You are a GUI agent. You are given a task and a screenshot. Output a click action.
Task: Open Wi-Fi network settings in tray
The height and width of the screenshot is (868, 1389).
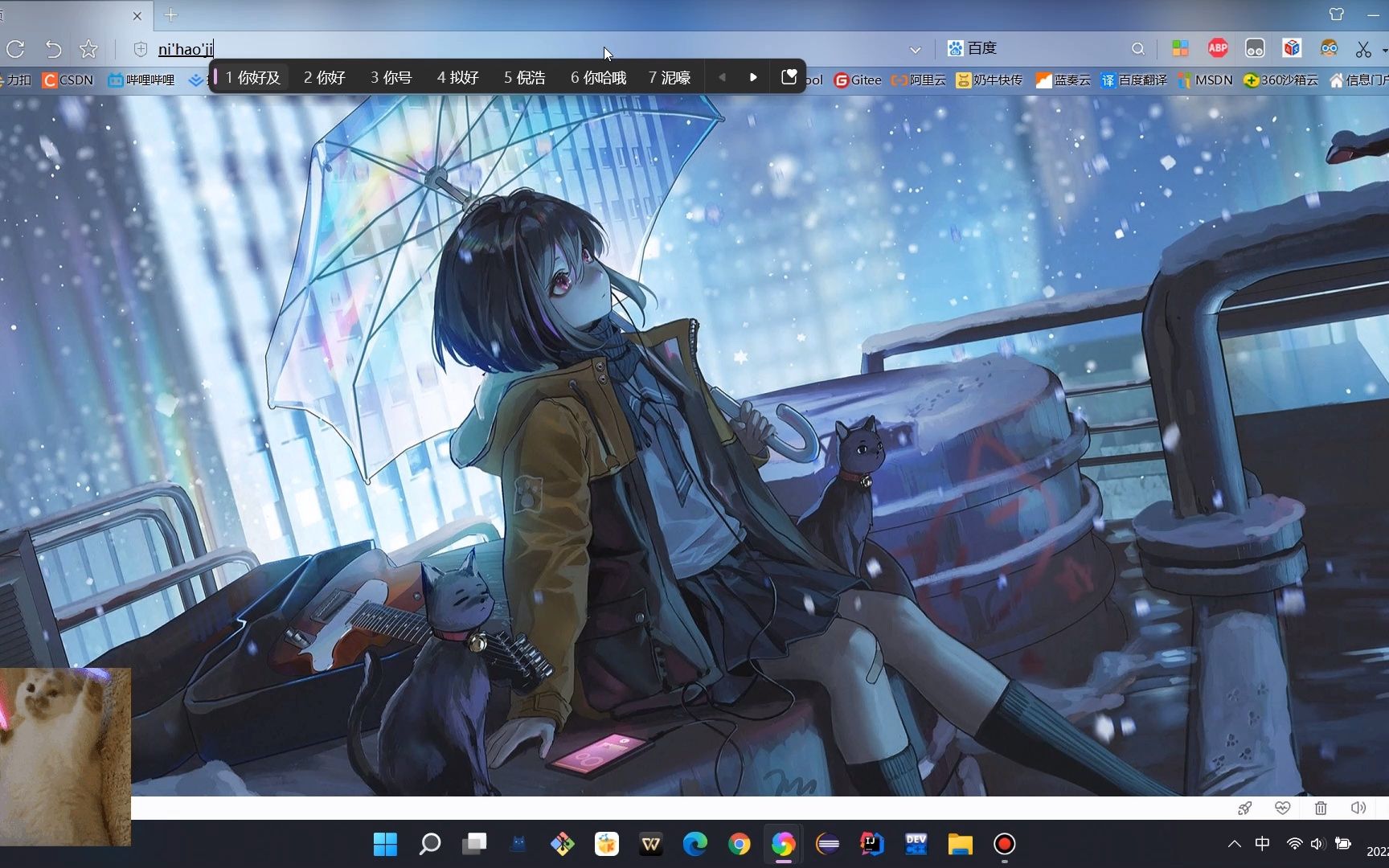(x=1294, y=844)
